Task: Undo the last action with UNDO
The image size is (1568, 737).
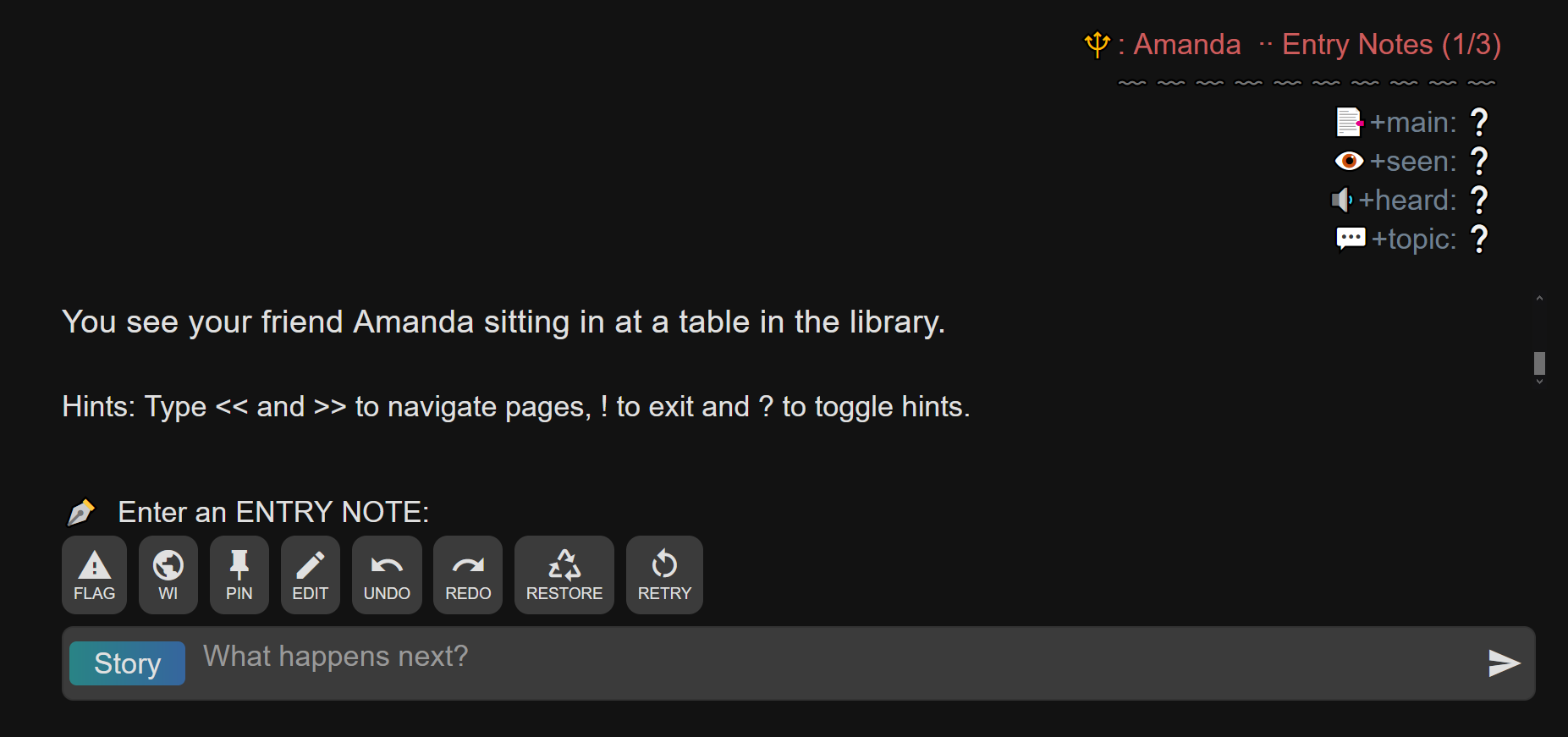Action: pos(387,575)
